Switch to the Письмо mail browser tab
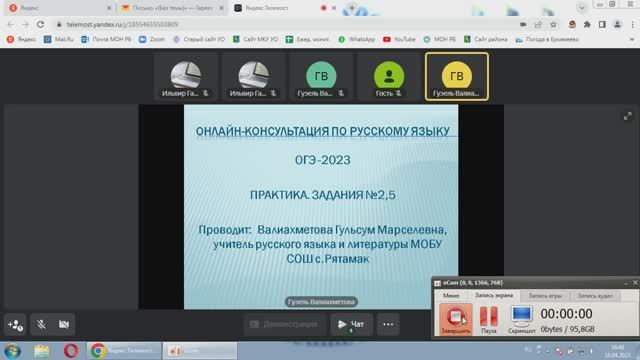The height and width of the screenshot is (360, 640). click(x=173, y=8)
